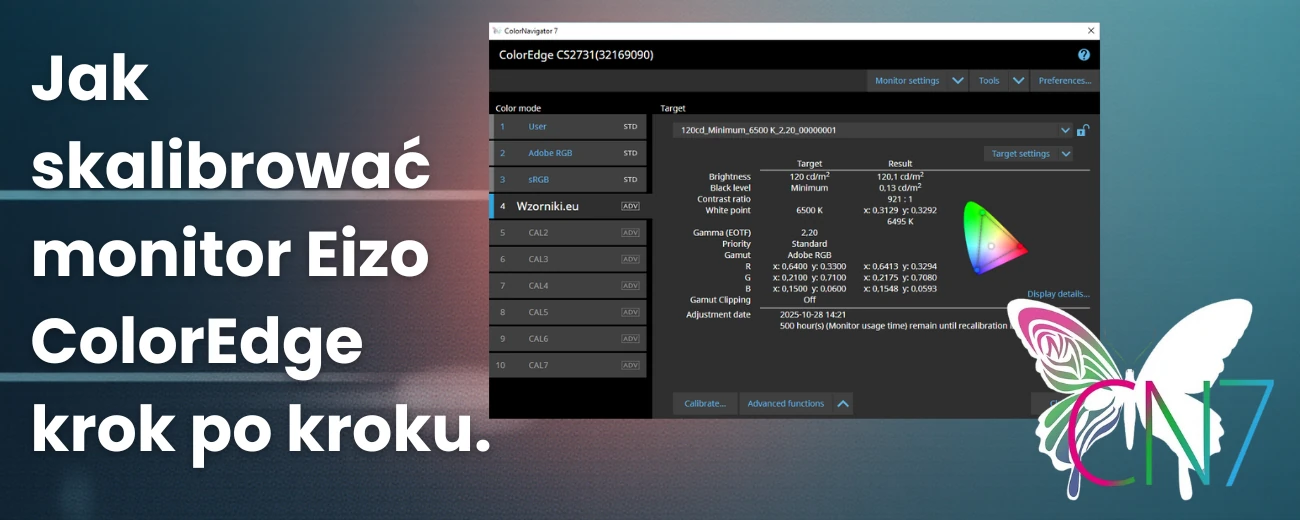Image resolution: width=1300 pixels, height=520 pixels.
Task: Click the CIE gamut chromaticity diagram
Action: pos(992,238)
